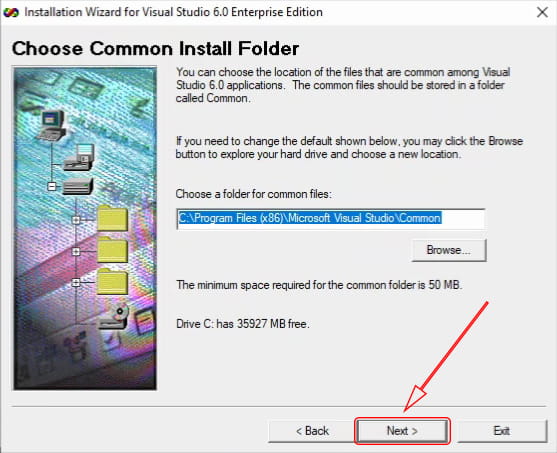Open the Browse... folder picker
This screenshot has height=453, width=557.
point(449,250)
